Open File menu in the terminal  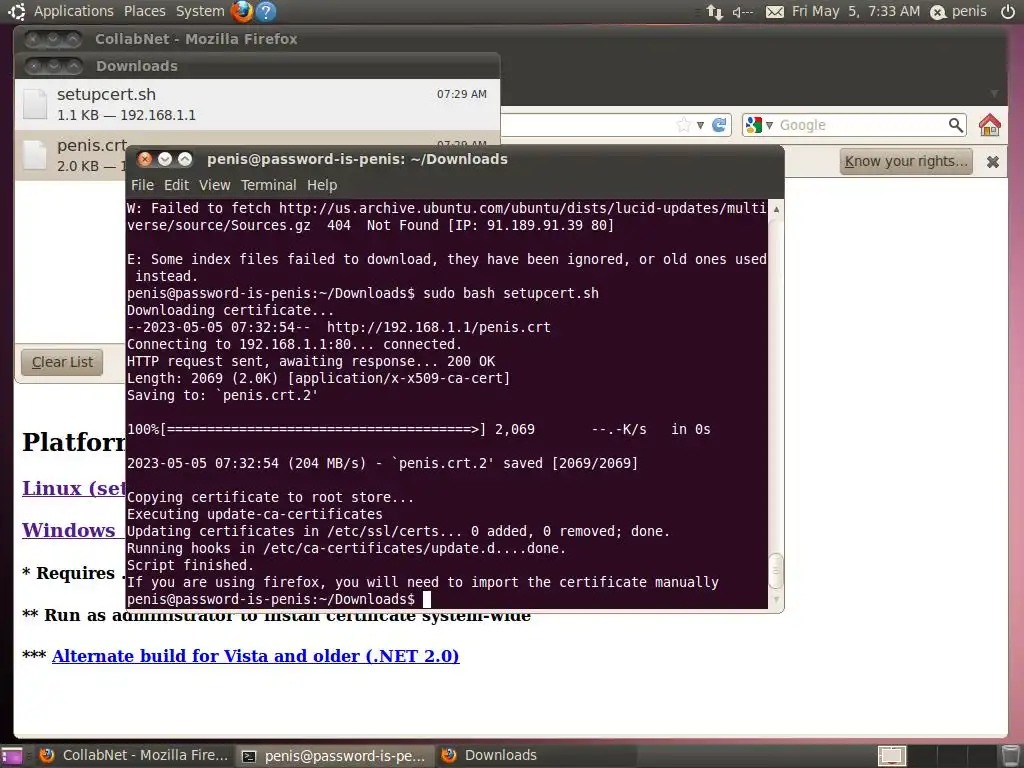pos(142,185)
